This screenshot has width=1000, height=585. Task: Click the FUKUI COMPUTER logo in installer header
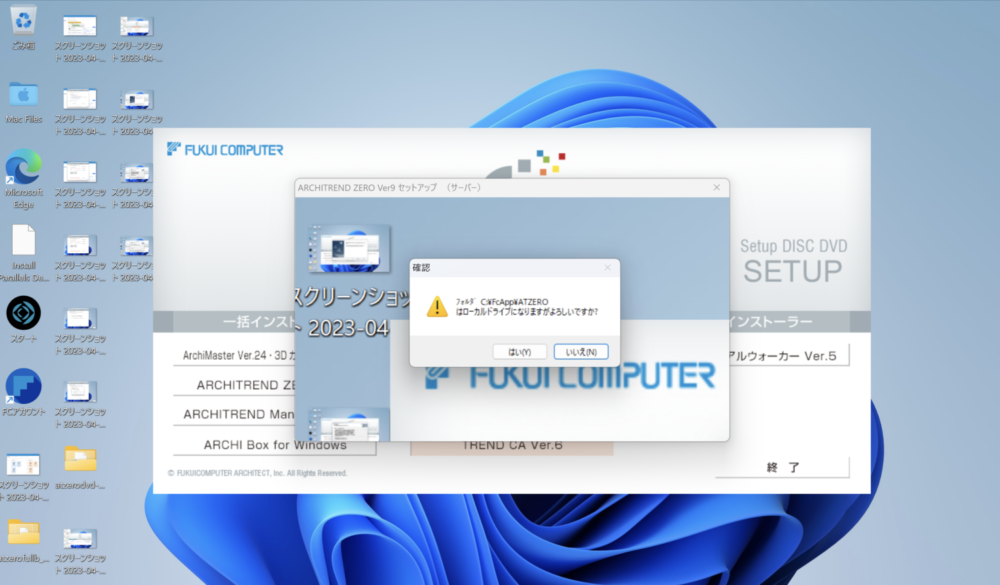point(225,149)
